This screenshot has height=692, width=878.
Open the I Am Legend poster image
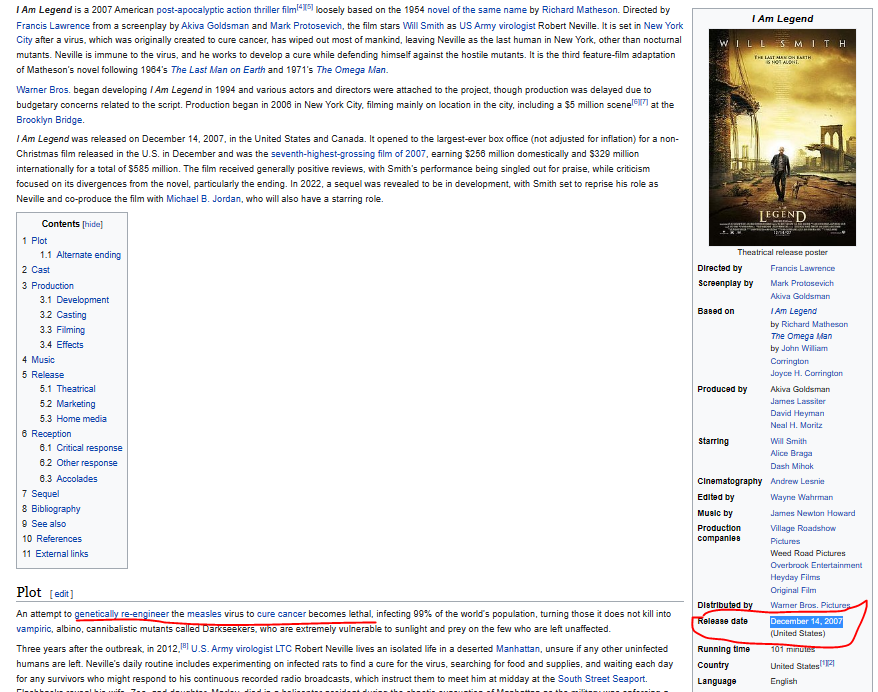point(782,137)
